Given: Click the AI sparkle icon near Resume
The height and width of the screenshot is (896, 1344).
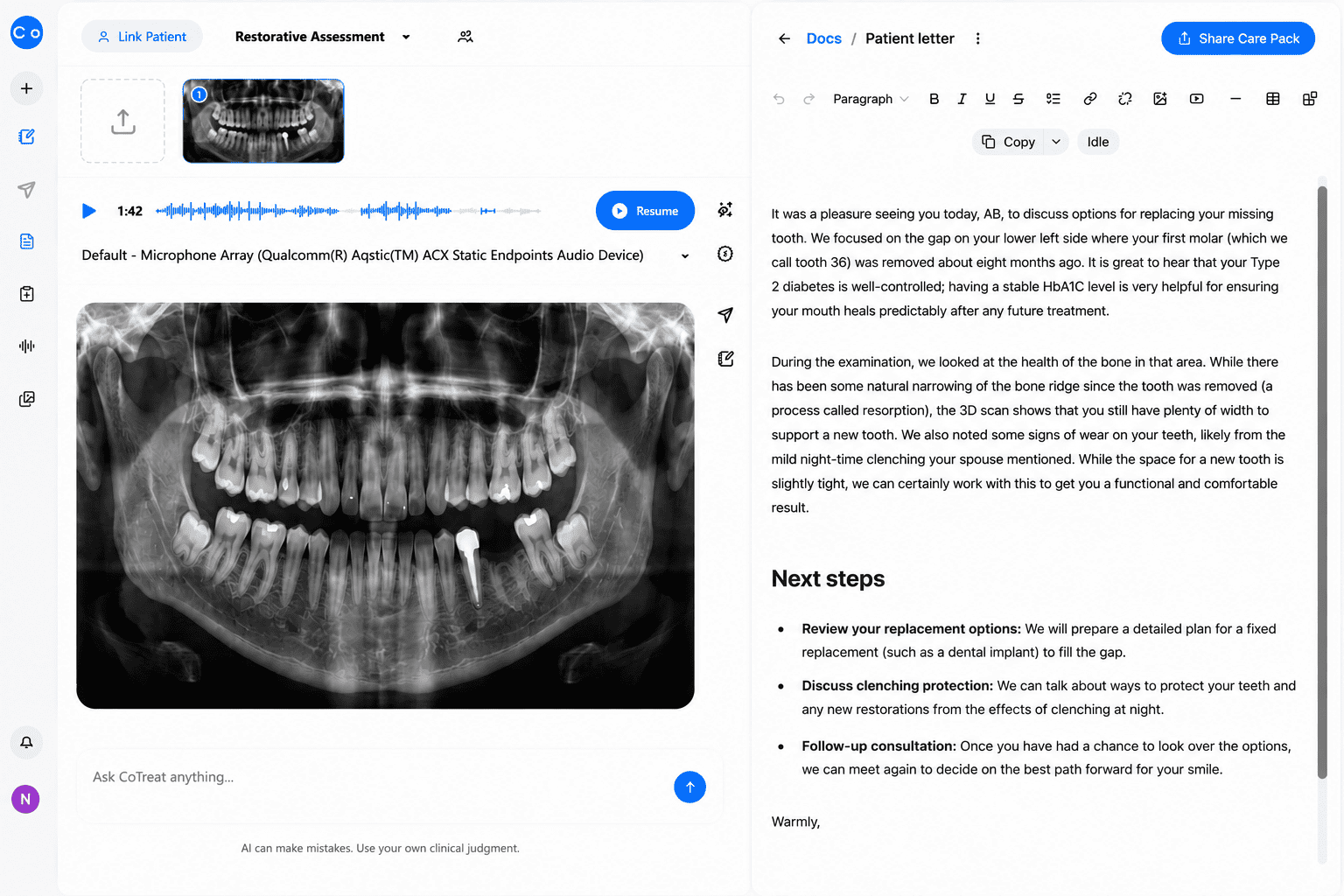Looking at the screenshot, I should [x=724, y=209].
